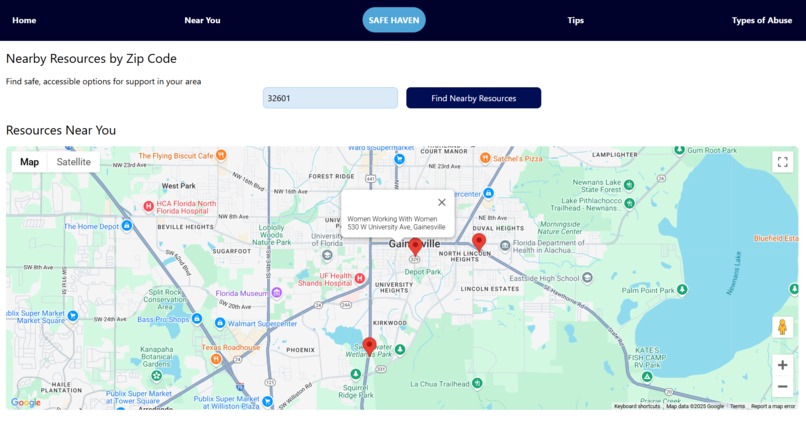Go to the Near You page
The image size is (806, 433).
pyautogui.click(x=202, y=21)
